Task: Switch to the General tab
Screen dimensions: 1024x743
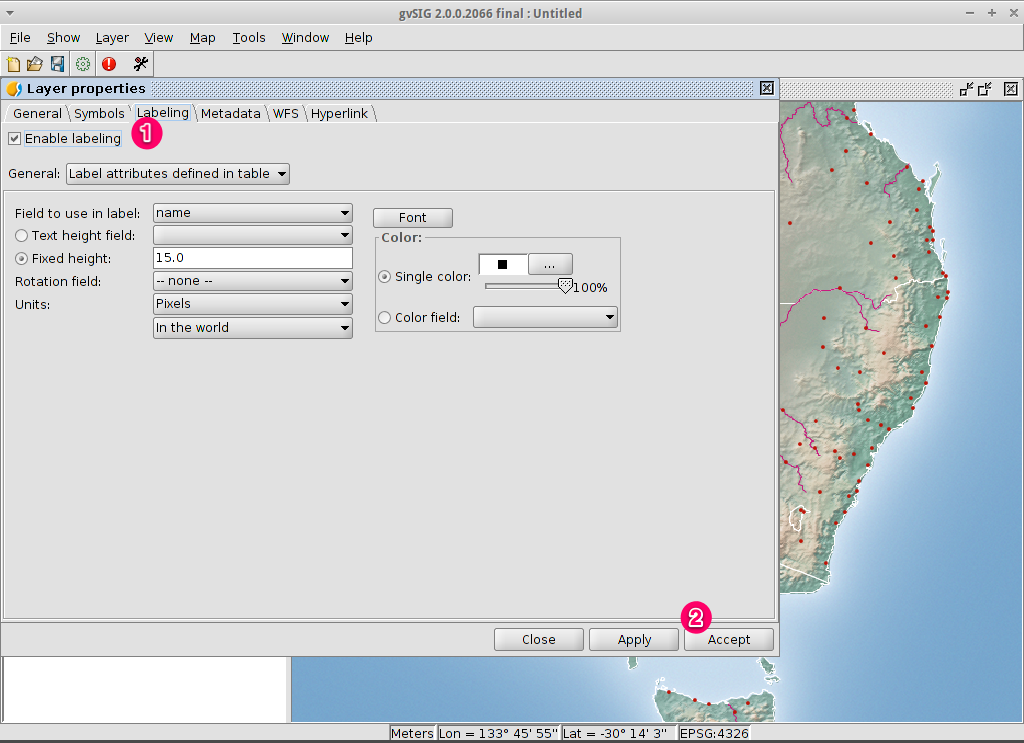Action: [37, 114]
